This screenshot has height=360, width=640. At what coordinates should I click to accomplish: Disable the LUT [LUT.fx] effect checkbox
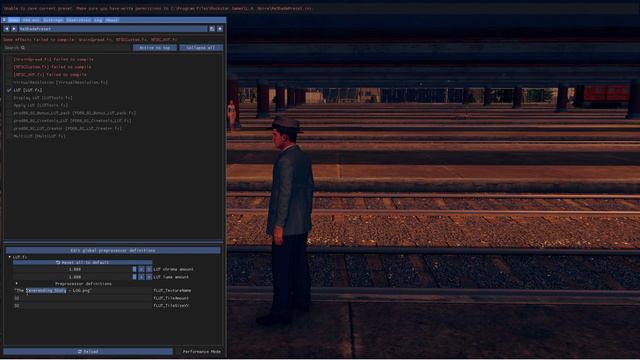9,90
